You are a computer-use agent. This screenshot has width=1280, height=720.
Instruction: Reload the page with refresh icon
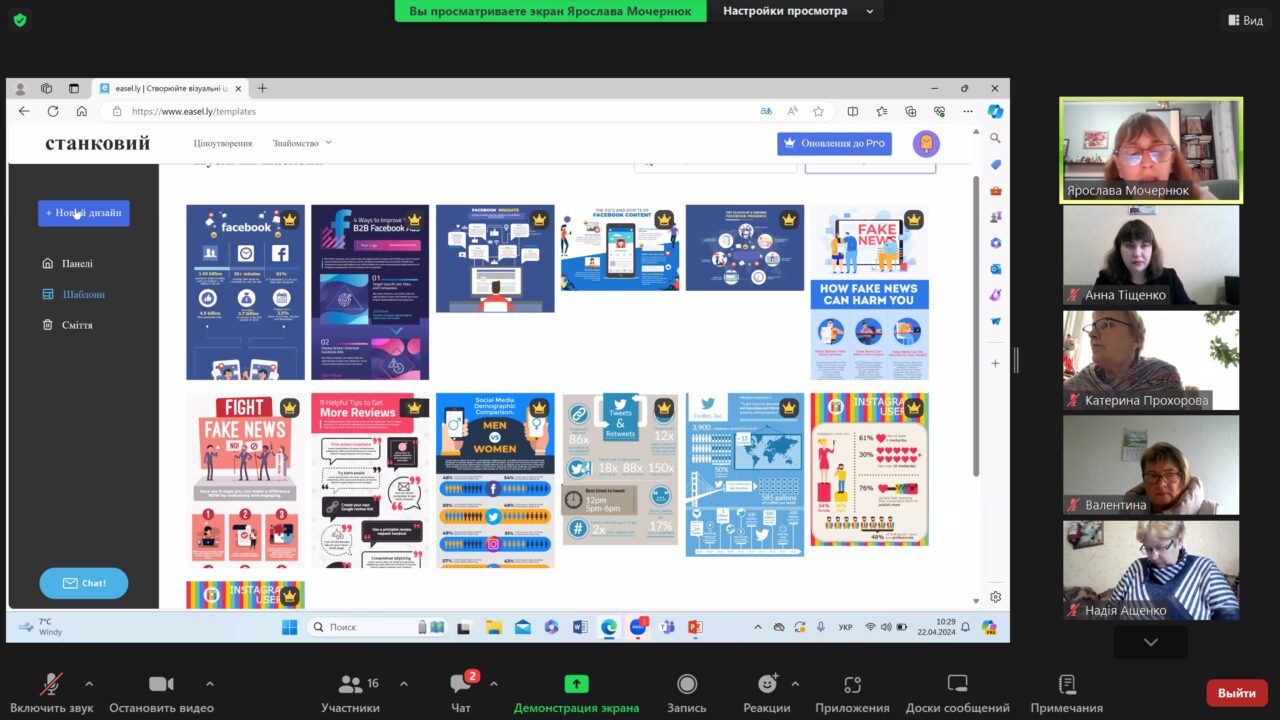pos(53,111)
